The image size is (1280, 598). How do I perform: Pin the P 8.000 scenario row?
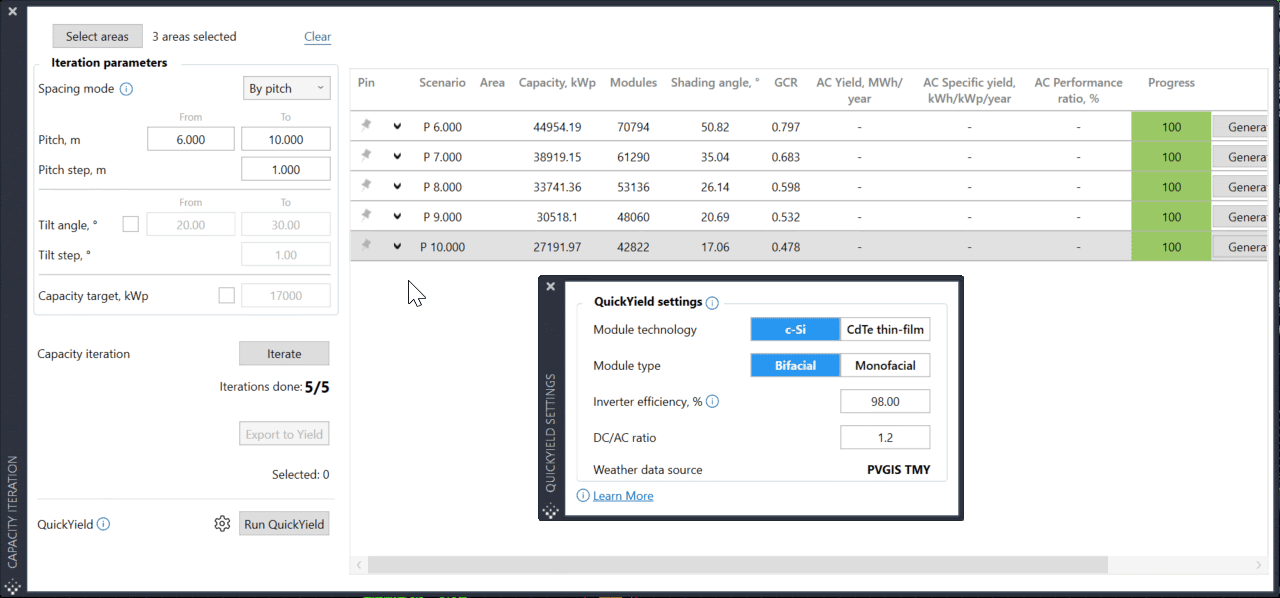tap(366, 186)
